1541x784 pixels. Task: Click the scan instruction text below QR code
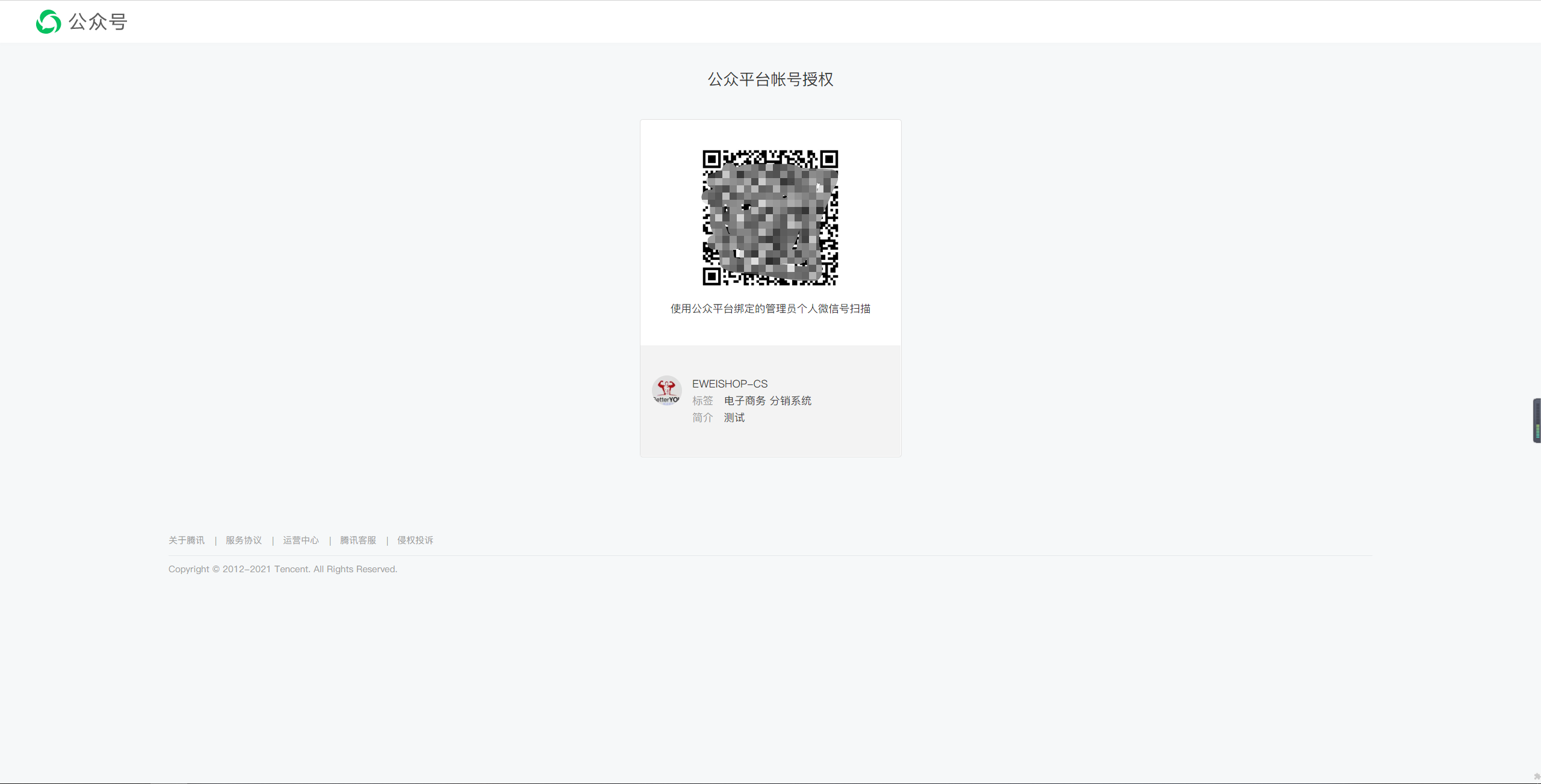(x=770, y=309)
